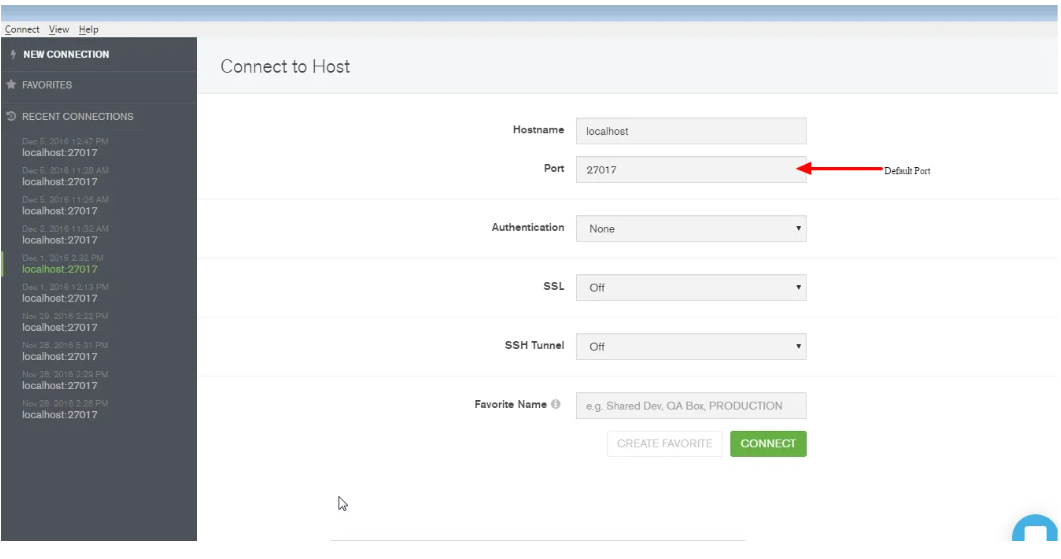Screen dimensions: 1061x559
Task: Expand the SSL dropdown
Action: click(690, 288)
